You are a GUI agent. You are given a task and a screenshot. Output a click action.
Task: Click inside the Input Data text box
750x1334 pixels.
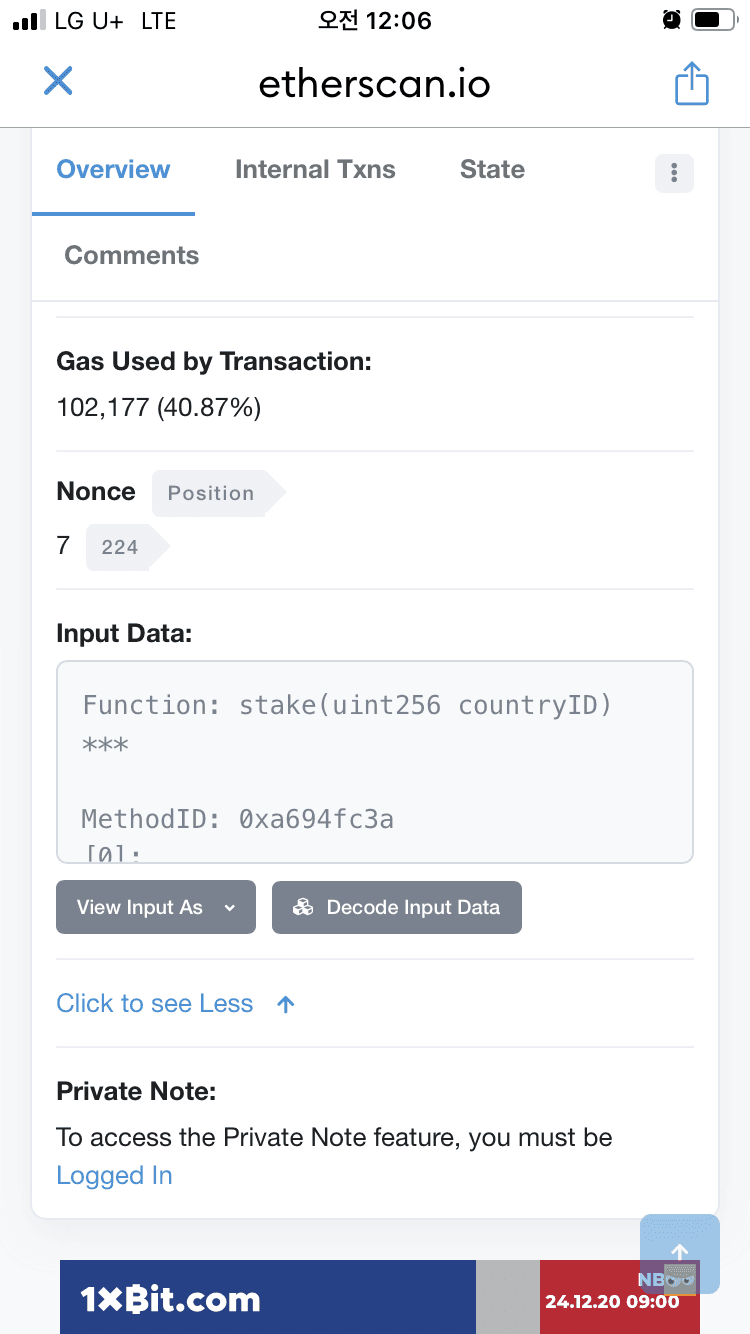[x=375, y=762]
